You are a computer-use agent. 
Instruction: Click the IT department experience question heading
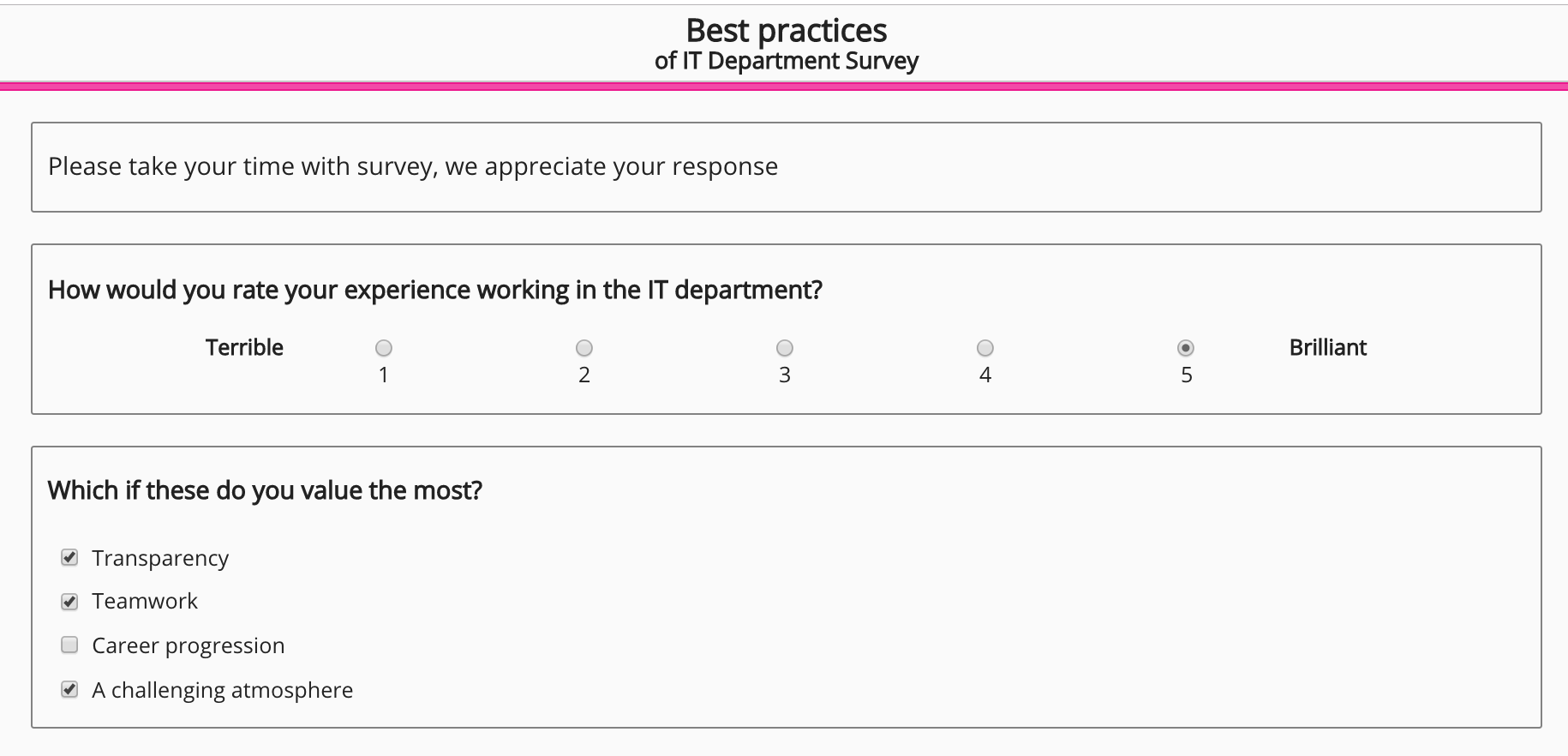(x=435, y=290)
